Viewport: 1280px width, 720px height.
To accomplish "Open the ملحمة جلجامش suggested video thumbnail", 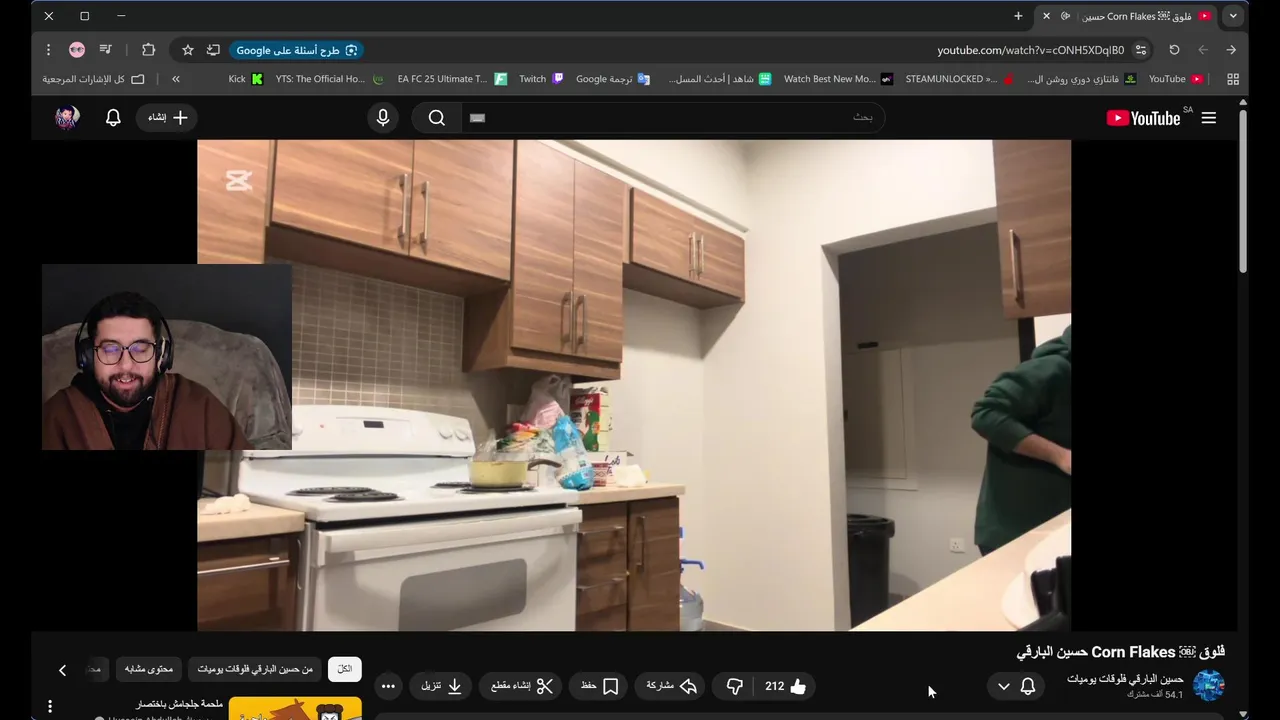I will coord(295,709).
